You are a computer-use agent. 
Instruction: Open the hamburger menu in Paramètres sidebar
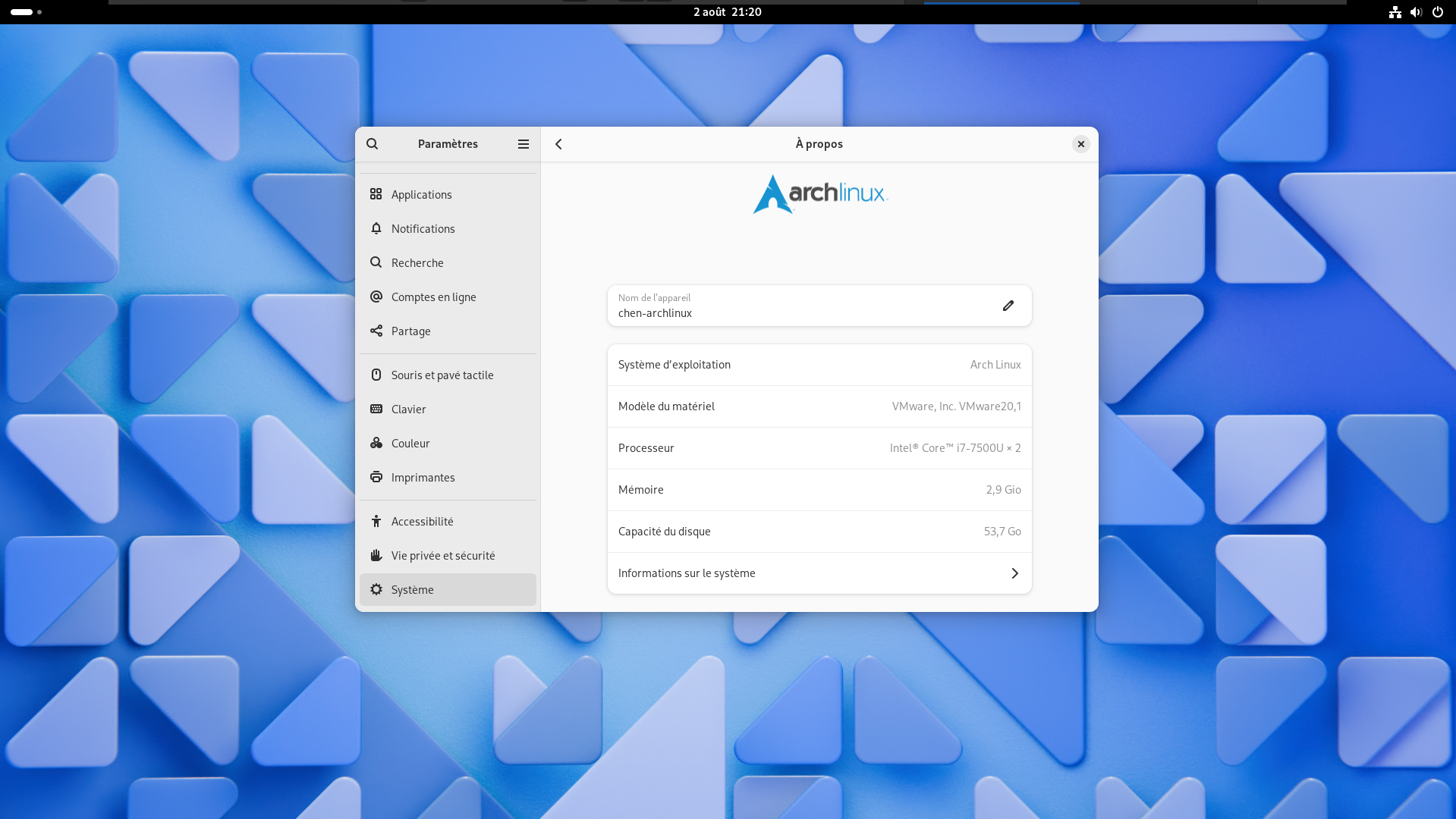tap(524, 144)
